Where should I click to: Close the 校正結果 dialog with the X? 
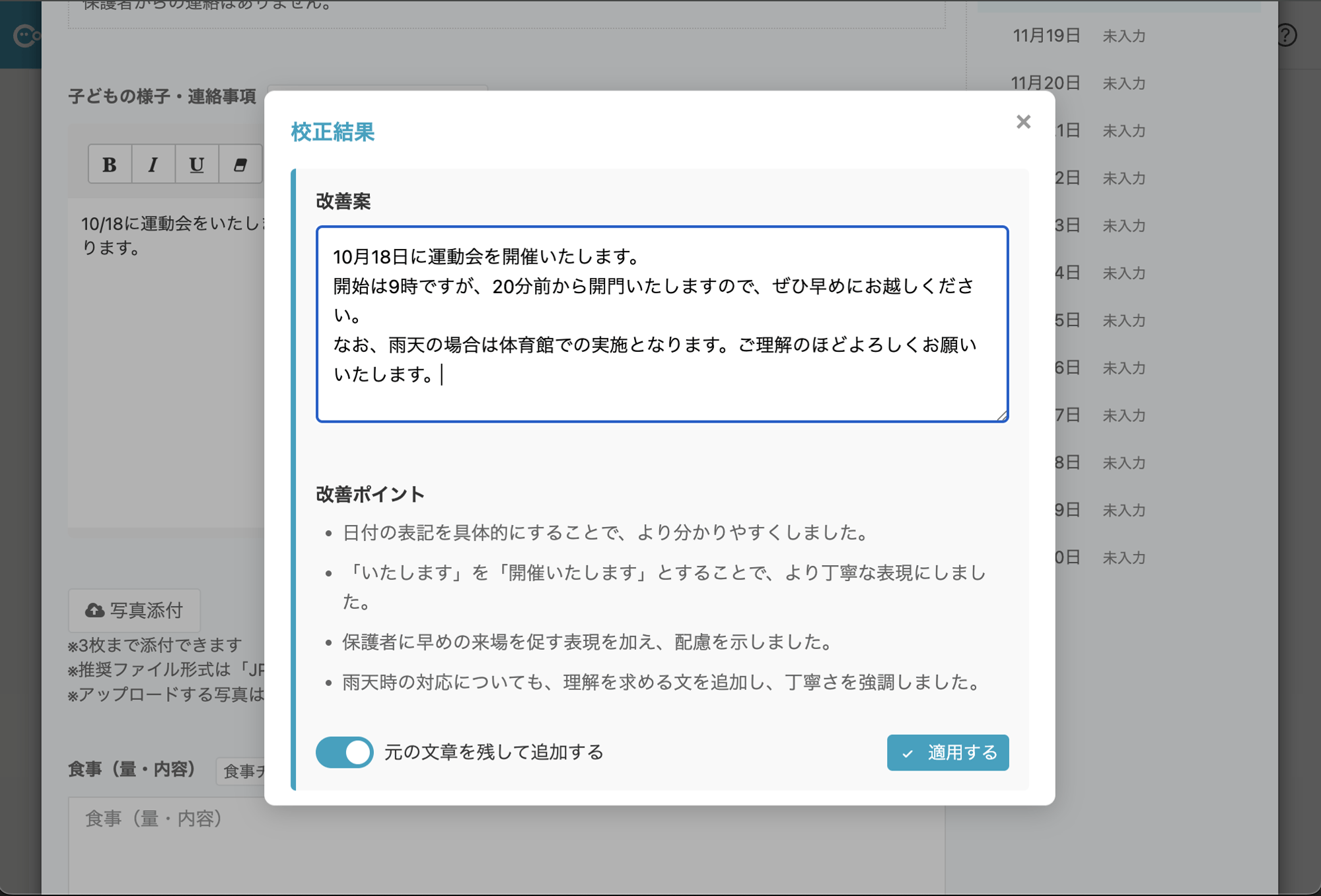(1023, 122)
